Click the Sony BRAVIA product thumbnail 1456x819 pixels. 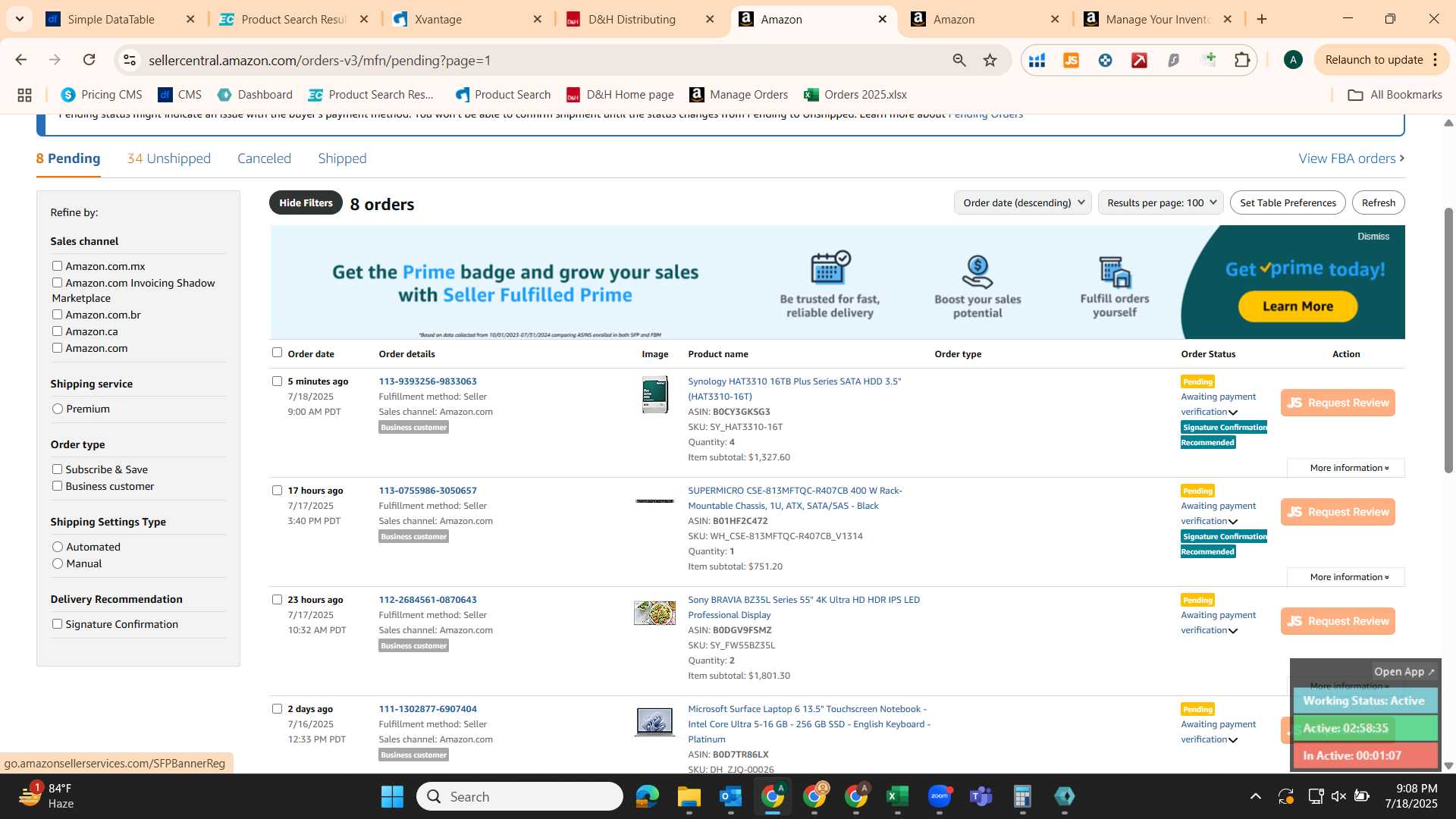tap(654, 613)
